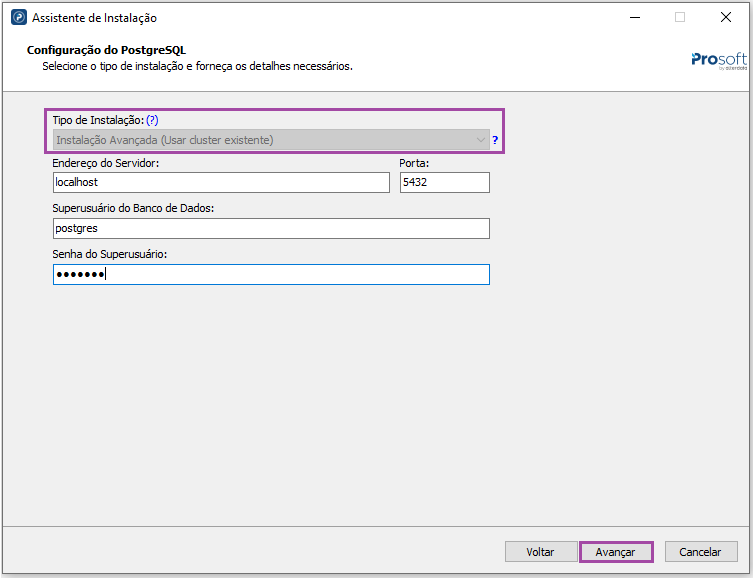
Task: Select the Superusuário do Banco de Dados field
Action: point(271,228)
